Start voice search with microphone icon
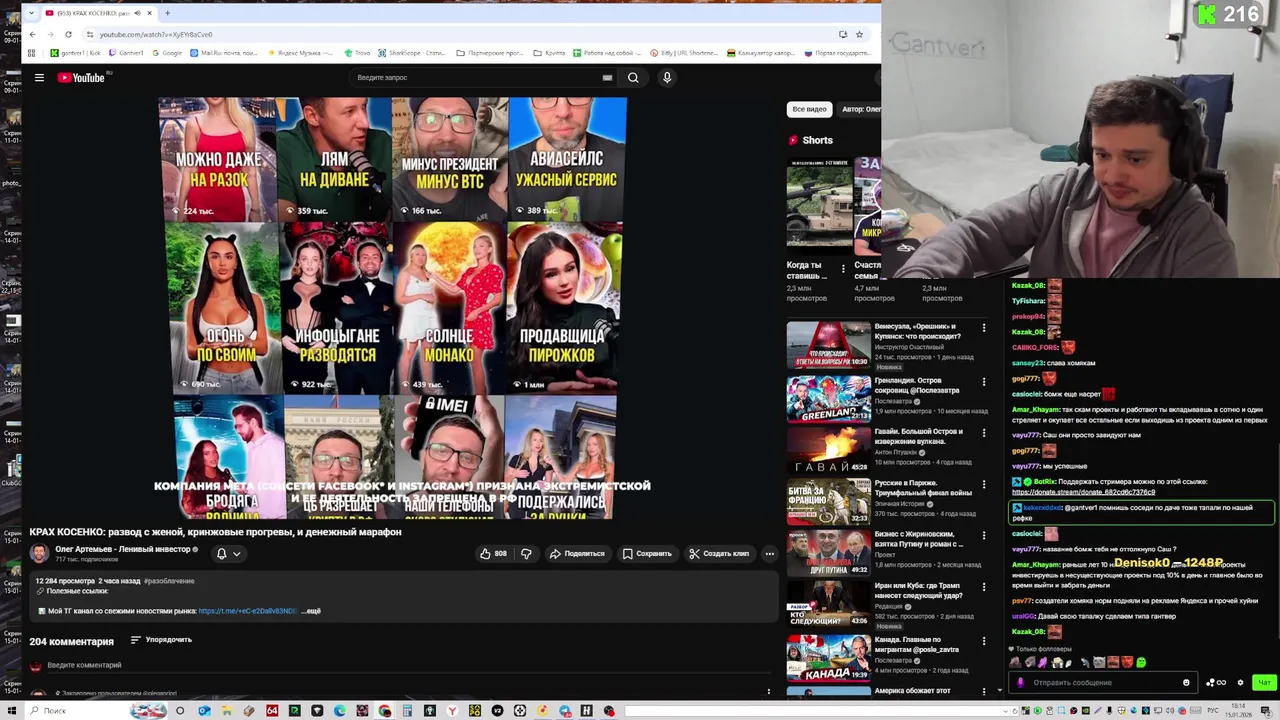The image size is (1280, 720). pyautogui.click(x=667, y=77)
